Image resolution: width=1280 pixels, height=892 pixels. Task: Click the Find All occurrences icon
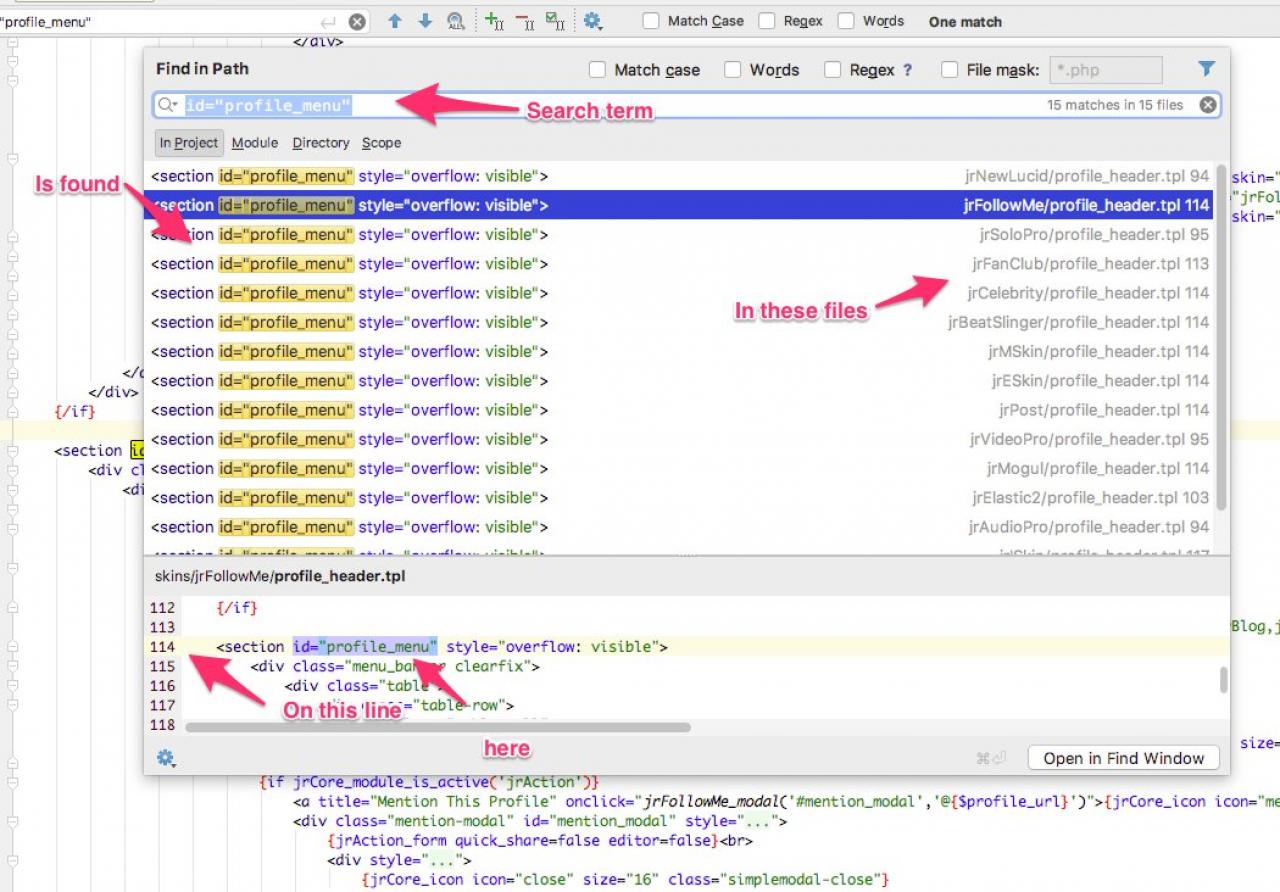(456, 21)
